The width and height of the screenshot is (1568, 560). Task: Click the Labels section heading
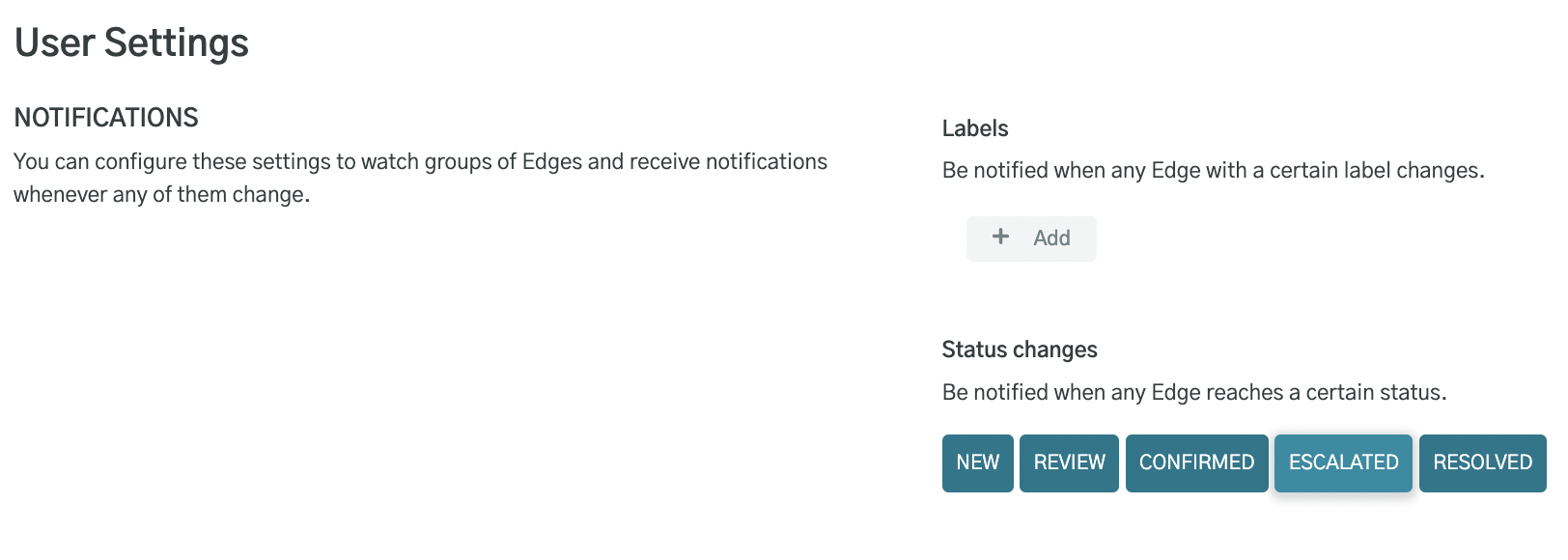coord(975,128)
